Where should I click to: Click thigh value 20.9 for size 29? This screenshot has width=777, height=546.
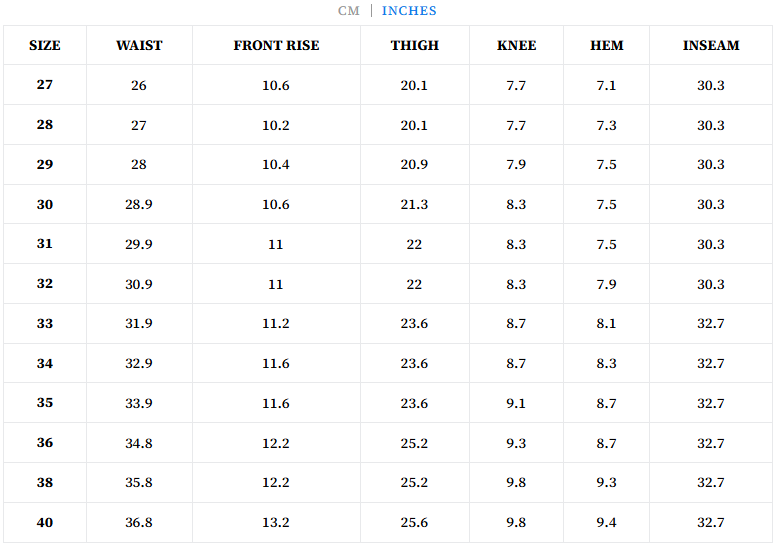click(415, 165)
